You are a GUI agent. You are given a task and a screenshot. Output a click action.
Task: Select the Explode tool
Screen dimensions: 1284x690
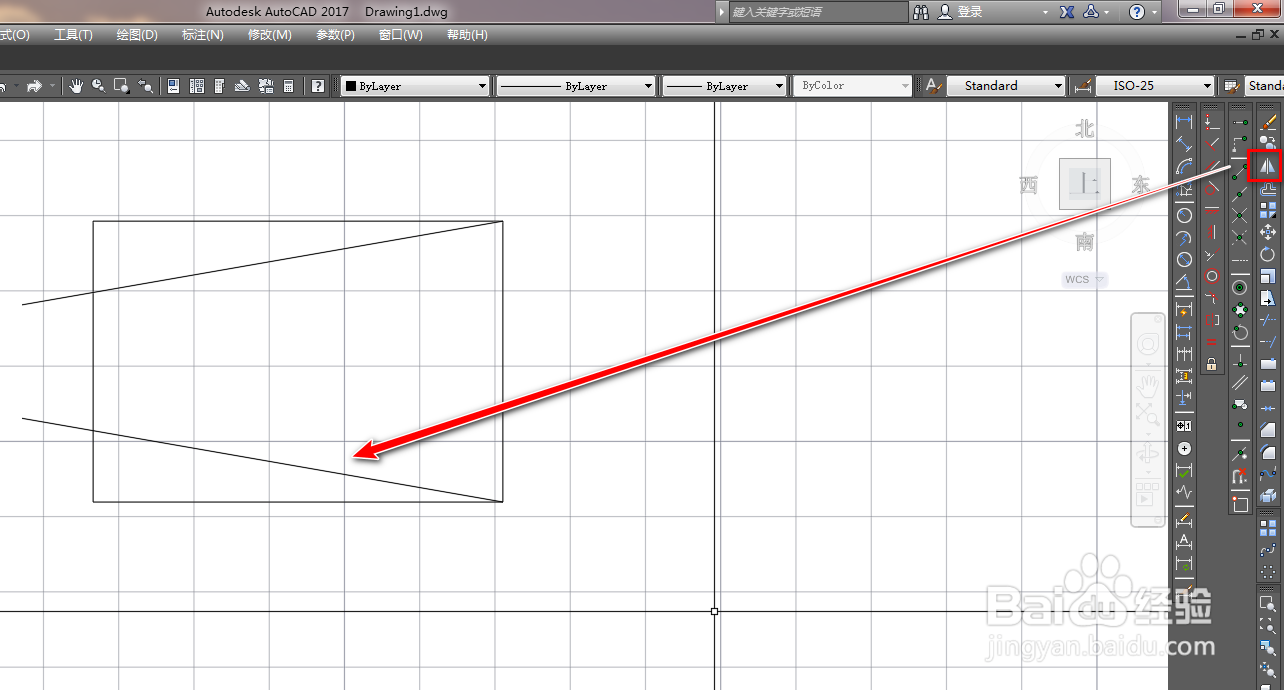[x=1268, y=496]
